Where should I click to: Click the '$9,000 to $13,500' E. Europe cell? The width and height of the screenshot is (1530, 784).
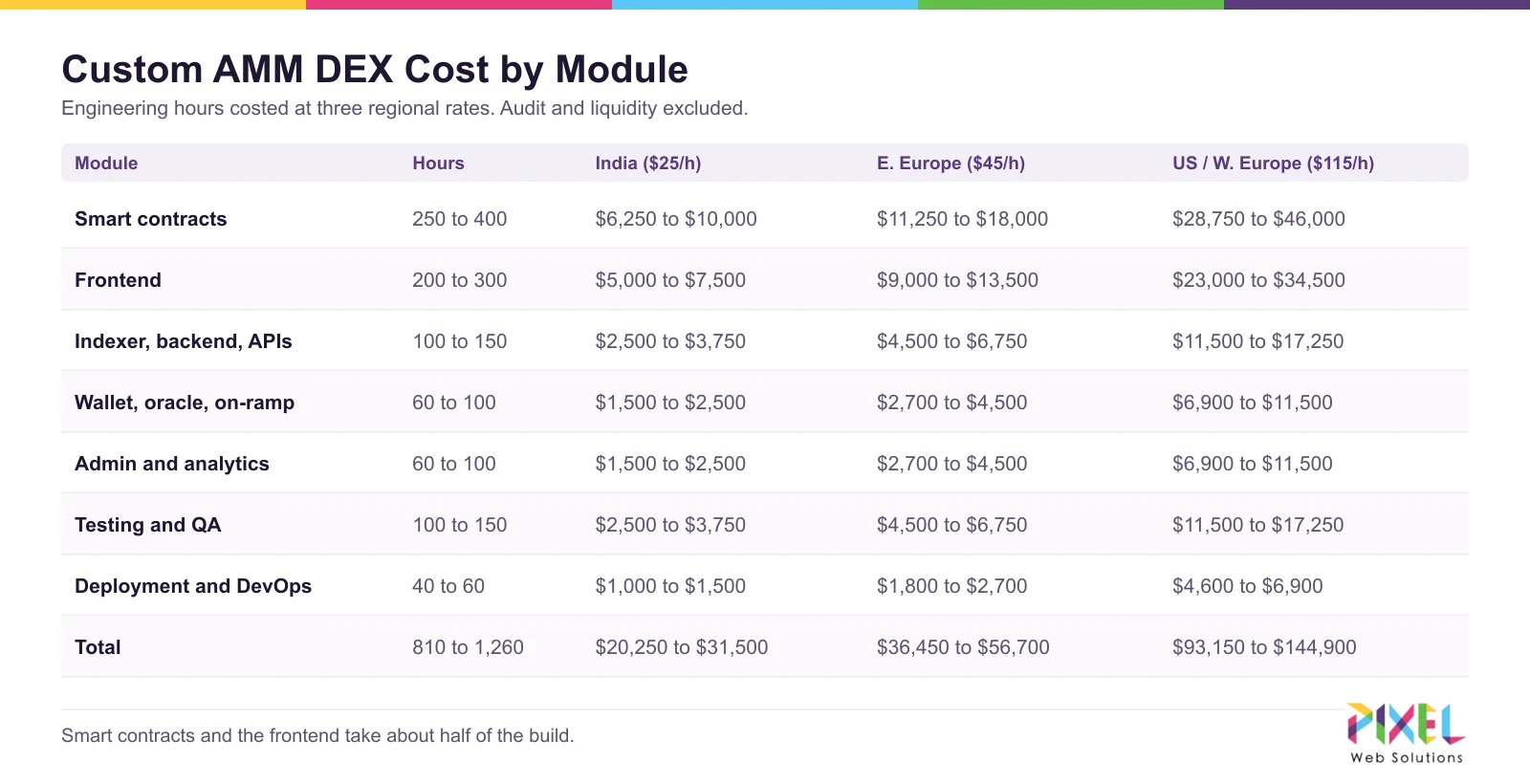(x=957, y=280)
